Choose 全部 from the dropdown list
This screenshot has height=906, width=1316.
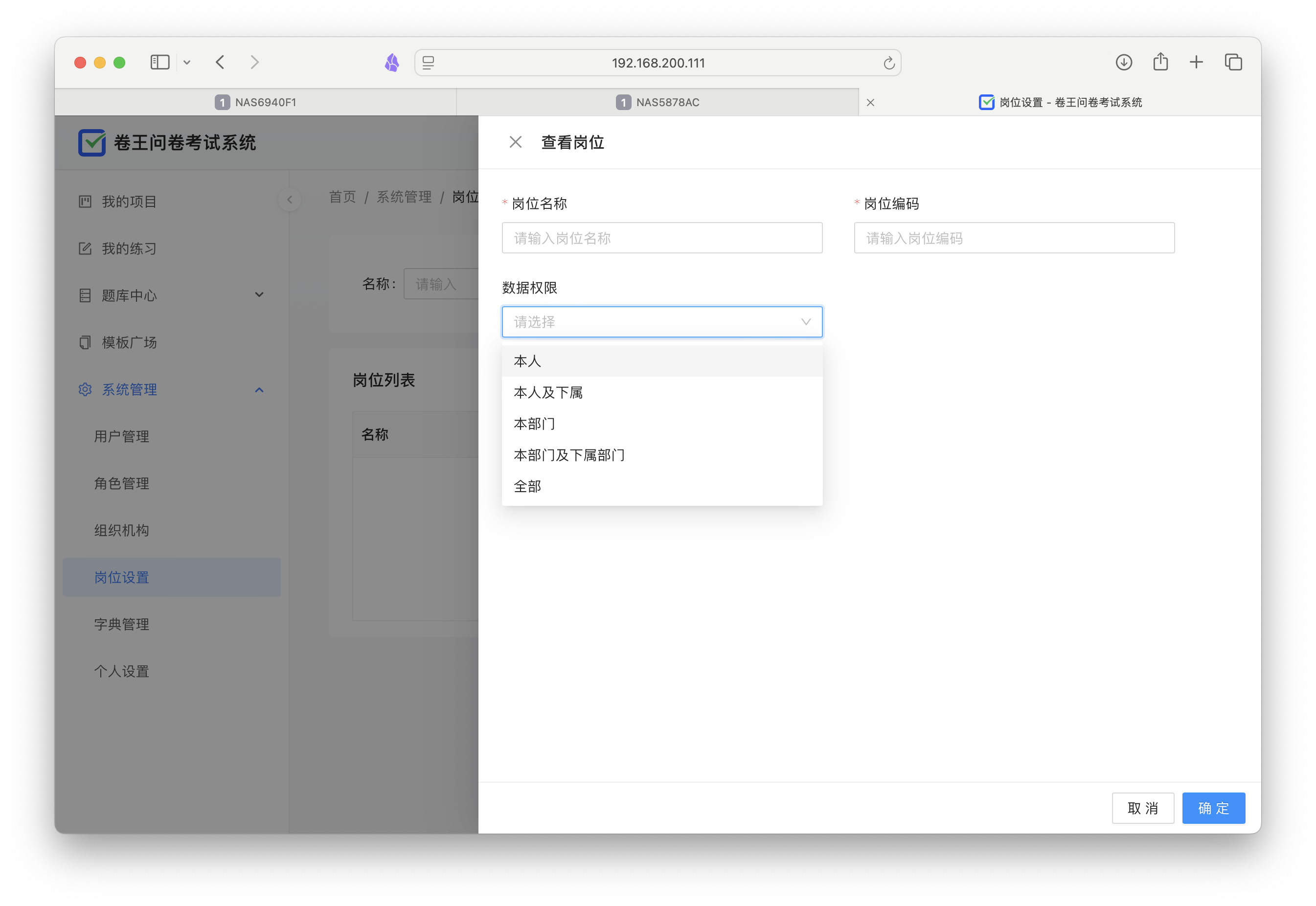tap(662, 486)
